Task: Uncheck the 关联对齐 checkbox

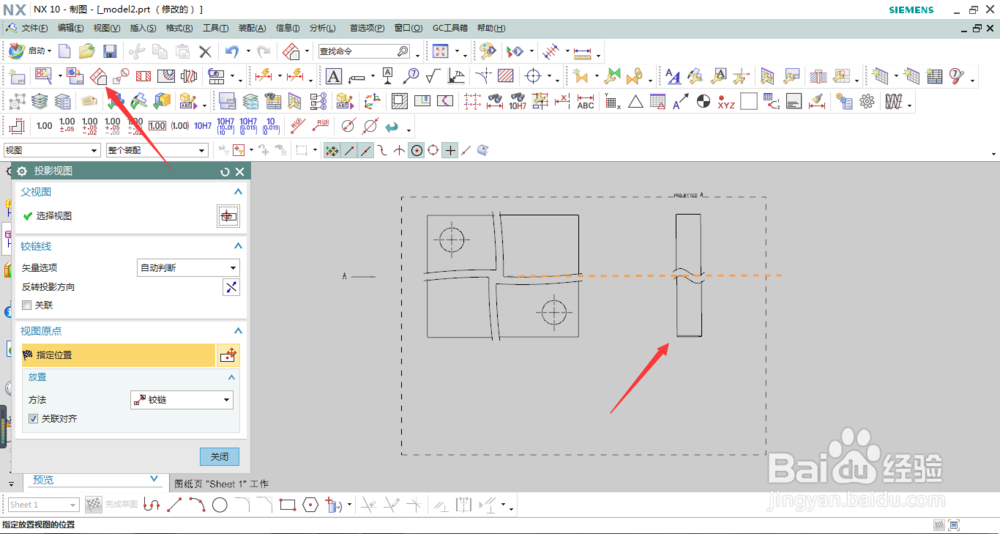Action: (x=34, y=419)
